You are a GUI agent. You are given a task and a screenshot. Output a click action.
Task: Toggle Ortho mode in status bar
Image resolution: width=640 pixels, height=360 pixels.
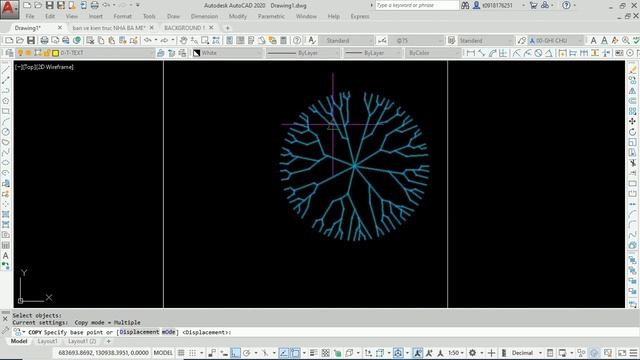pos(236,353)
